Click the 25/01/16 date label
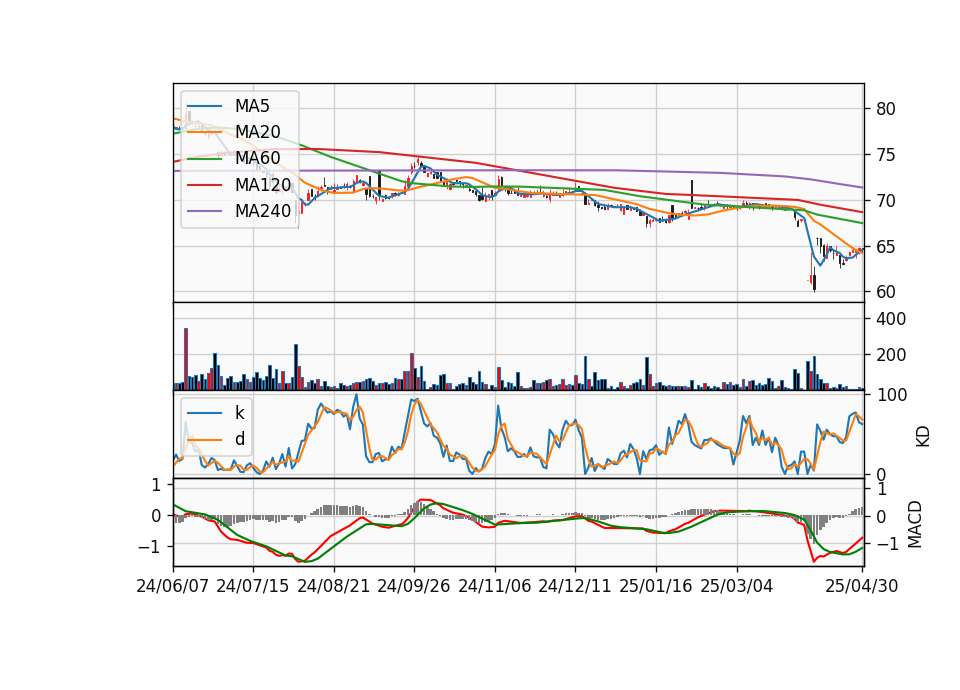 [656, 586]
